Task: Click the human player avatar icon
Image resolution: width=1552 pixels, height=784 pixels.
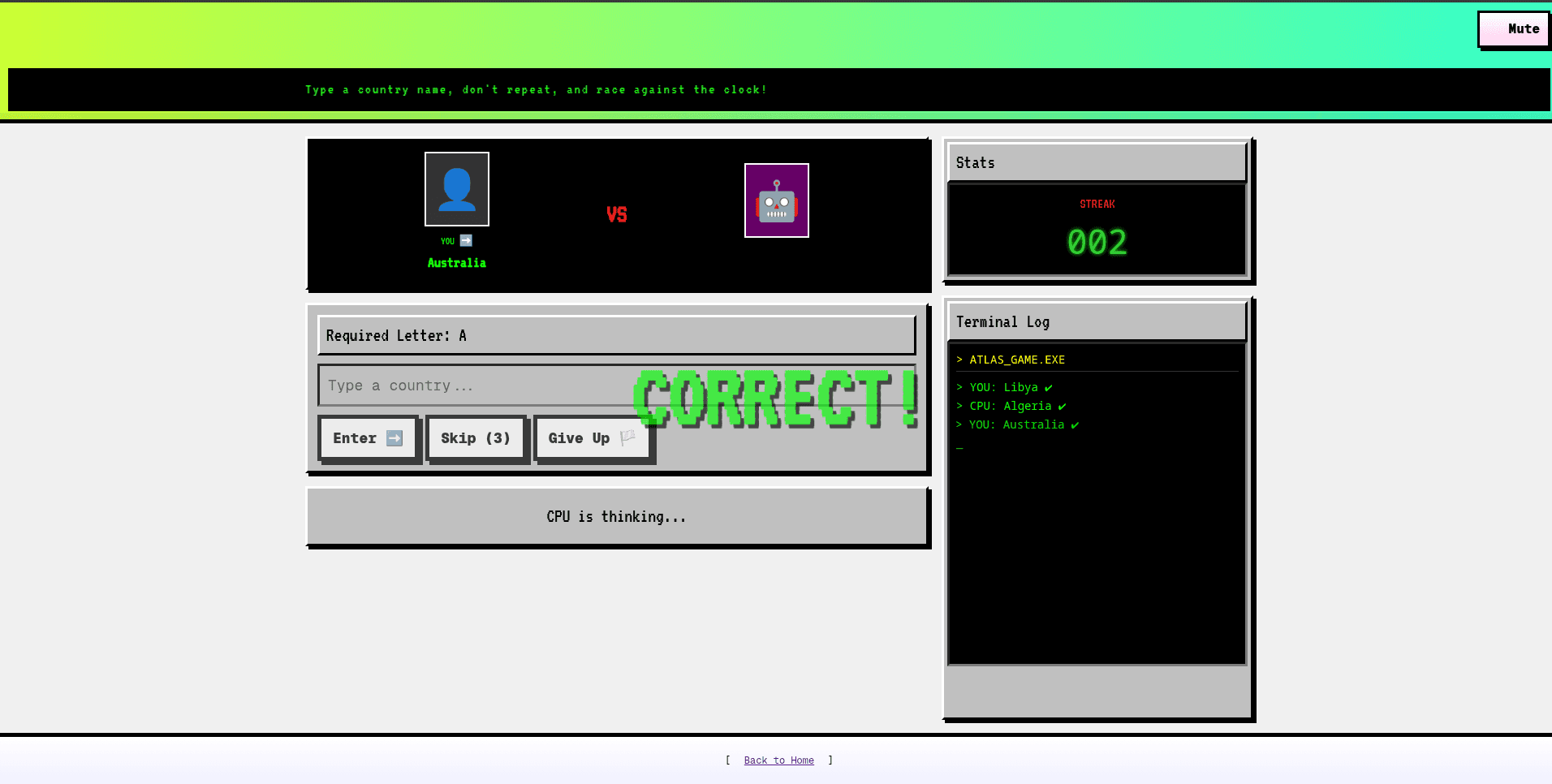Action: tap(456, 189)
